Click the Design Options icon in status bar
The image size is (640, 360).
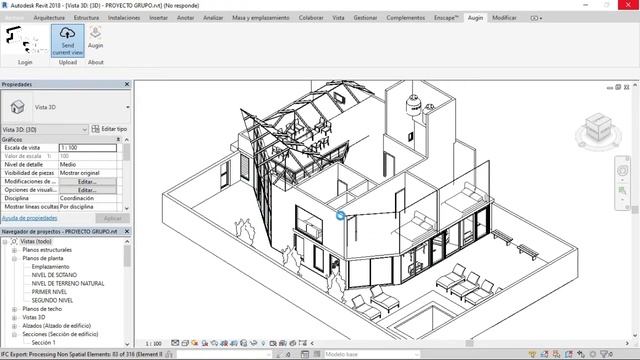click(305, 354)
